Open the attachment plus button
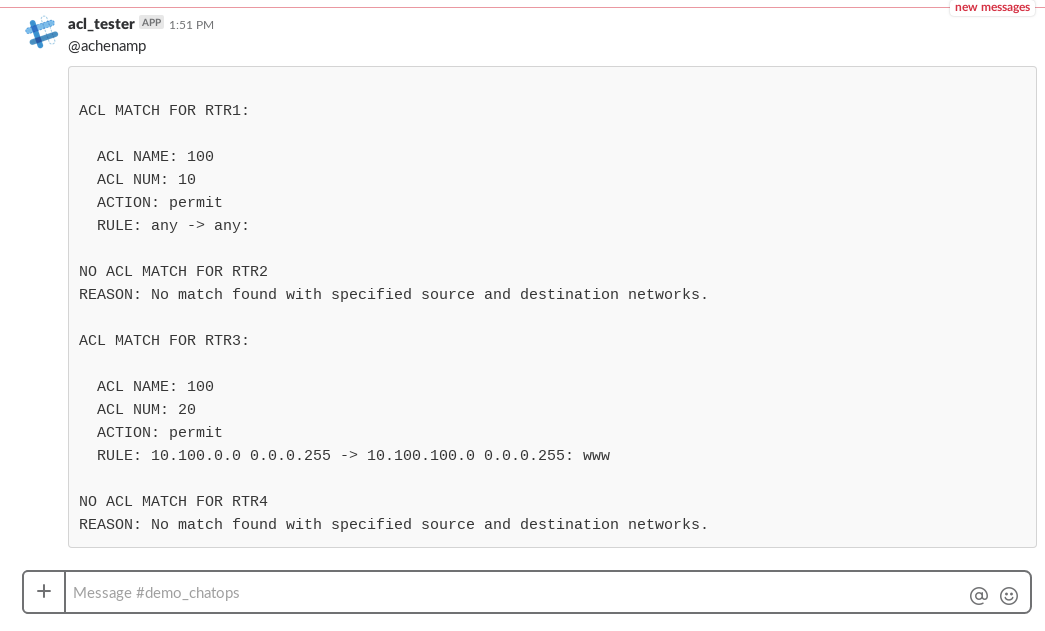This screenshot has height=631, width=1045. coord(44,592)
